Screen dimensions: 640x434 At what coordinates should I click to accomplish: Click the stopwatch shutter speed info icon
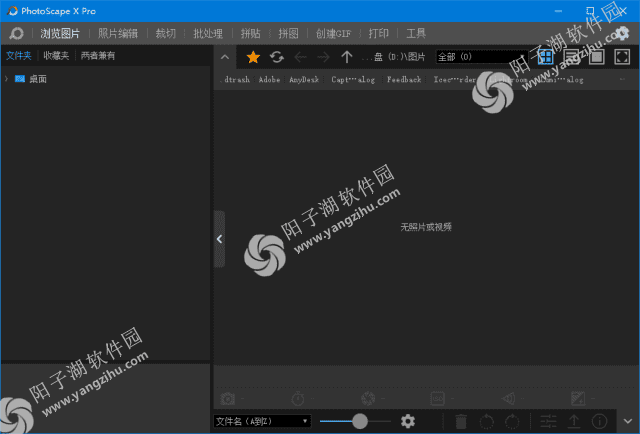tap(298, 398)
